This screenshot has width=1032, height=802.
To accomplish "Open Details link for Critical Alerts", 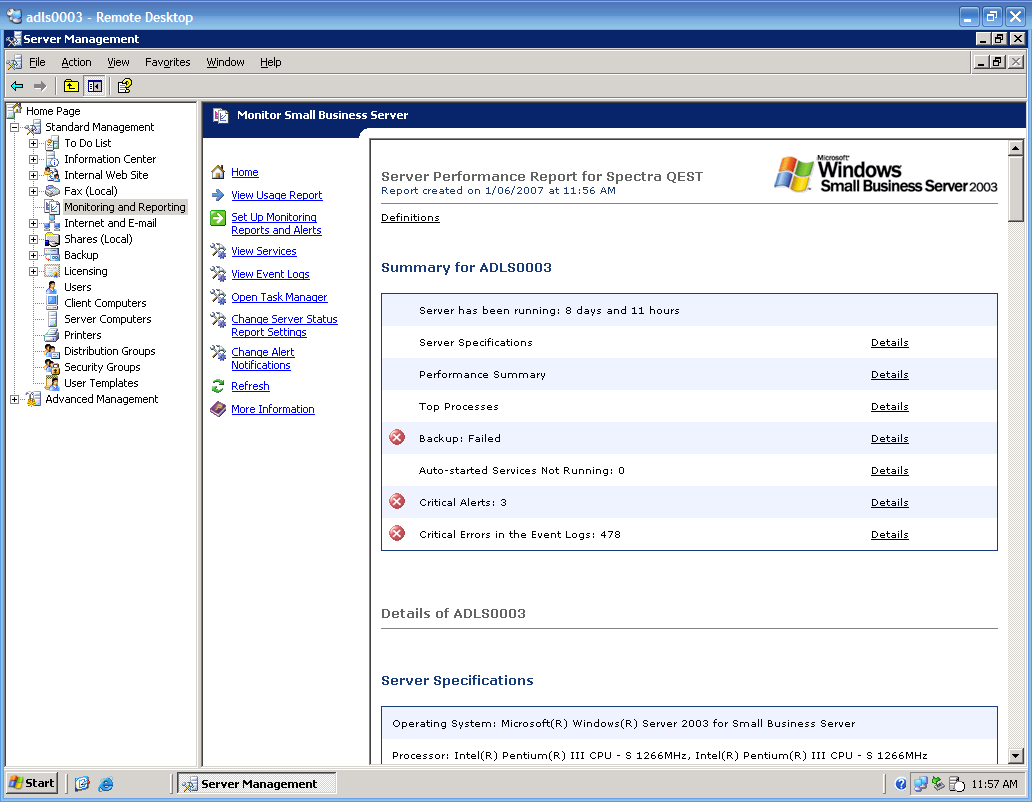I will point(889,502).
